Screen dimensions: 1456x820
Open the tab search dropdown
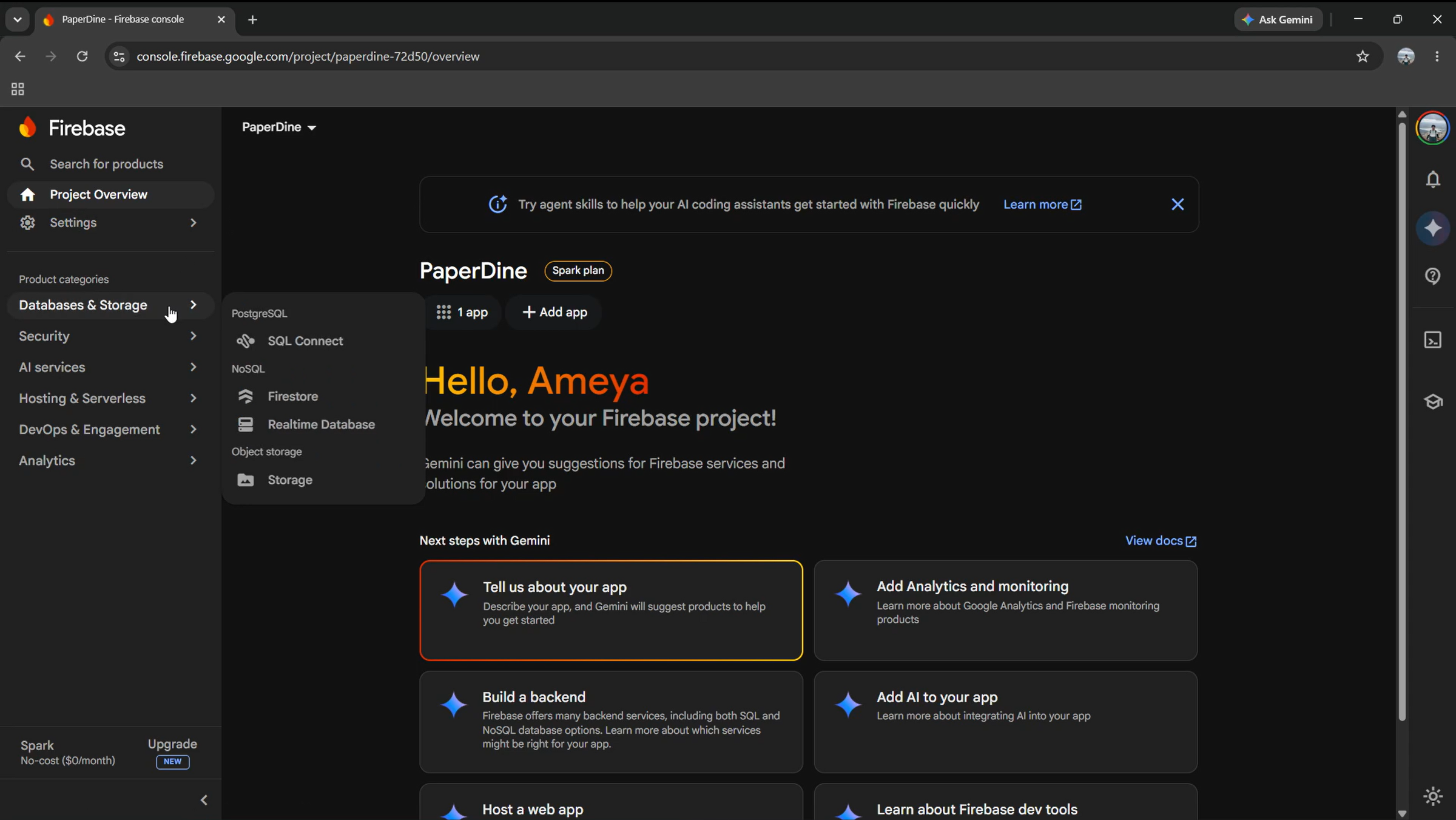coord(18,19)
